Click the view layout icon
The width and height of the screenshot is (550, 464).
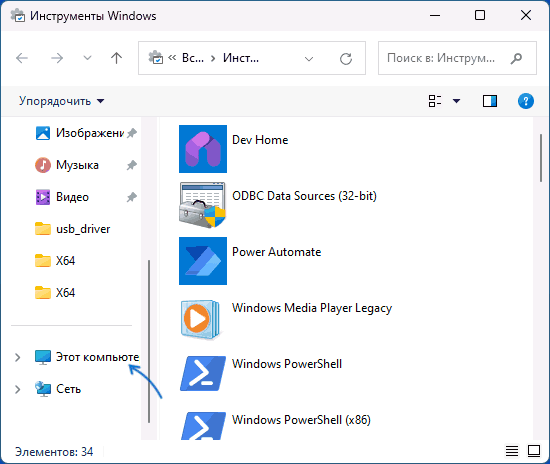tap(435, 101)
